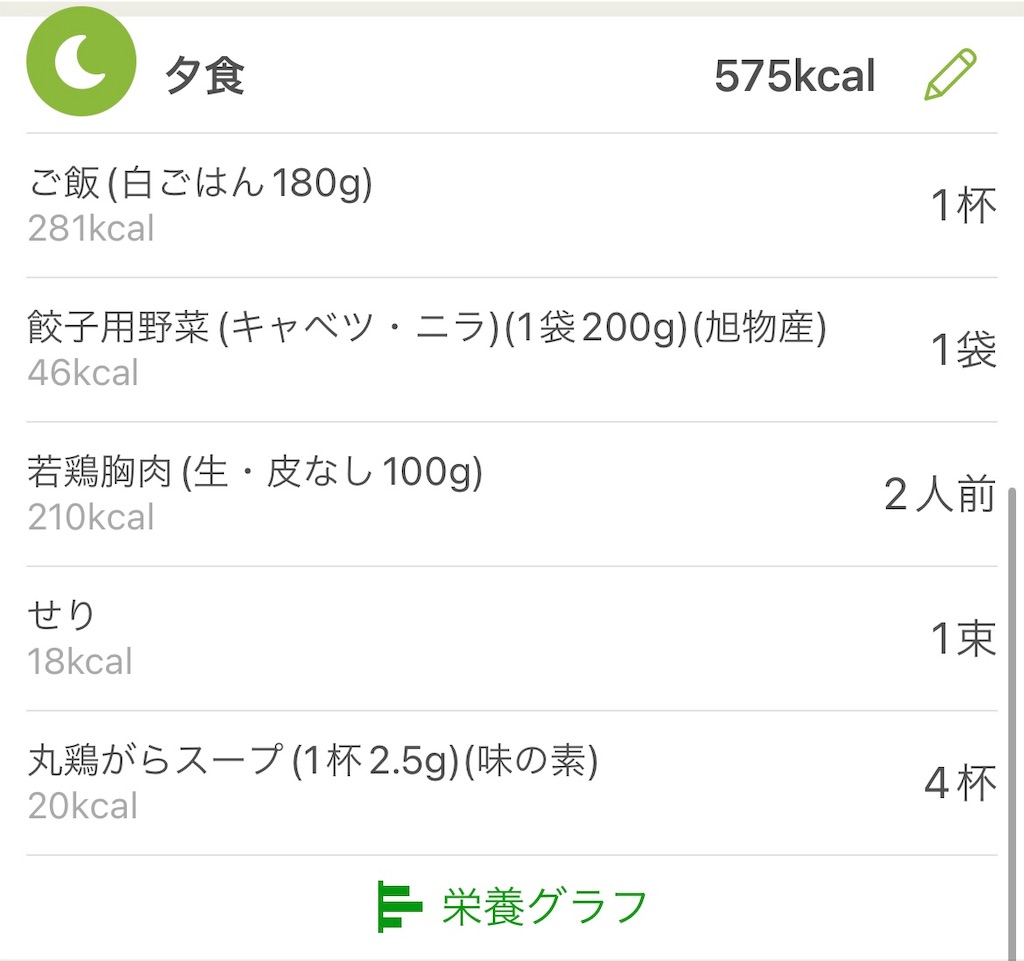Select the 丸鶏がらスープ (味の素) entry
The image size is (1024, 961).
pyautogui.click(x=312, y=761)
